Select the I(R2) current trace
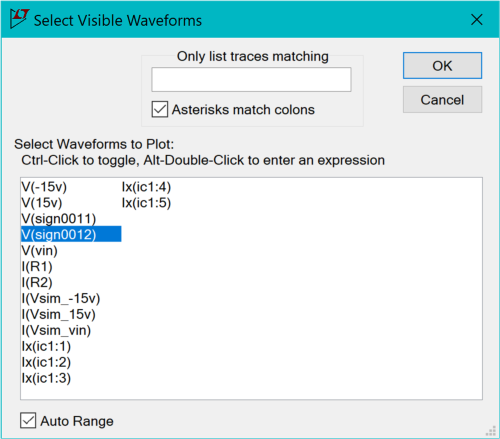This screenshot has height=439, width=500. (x=37, y=282)
